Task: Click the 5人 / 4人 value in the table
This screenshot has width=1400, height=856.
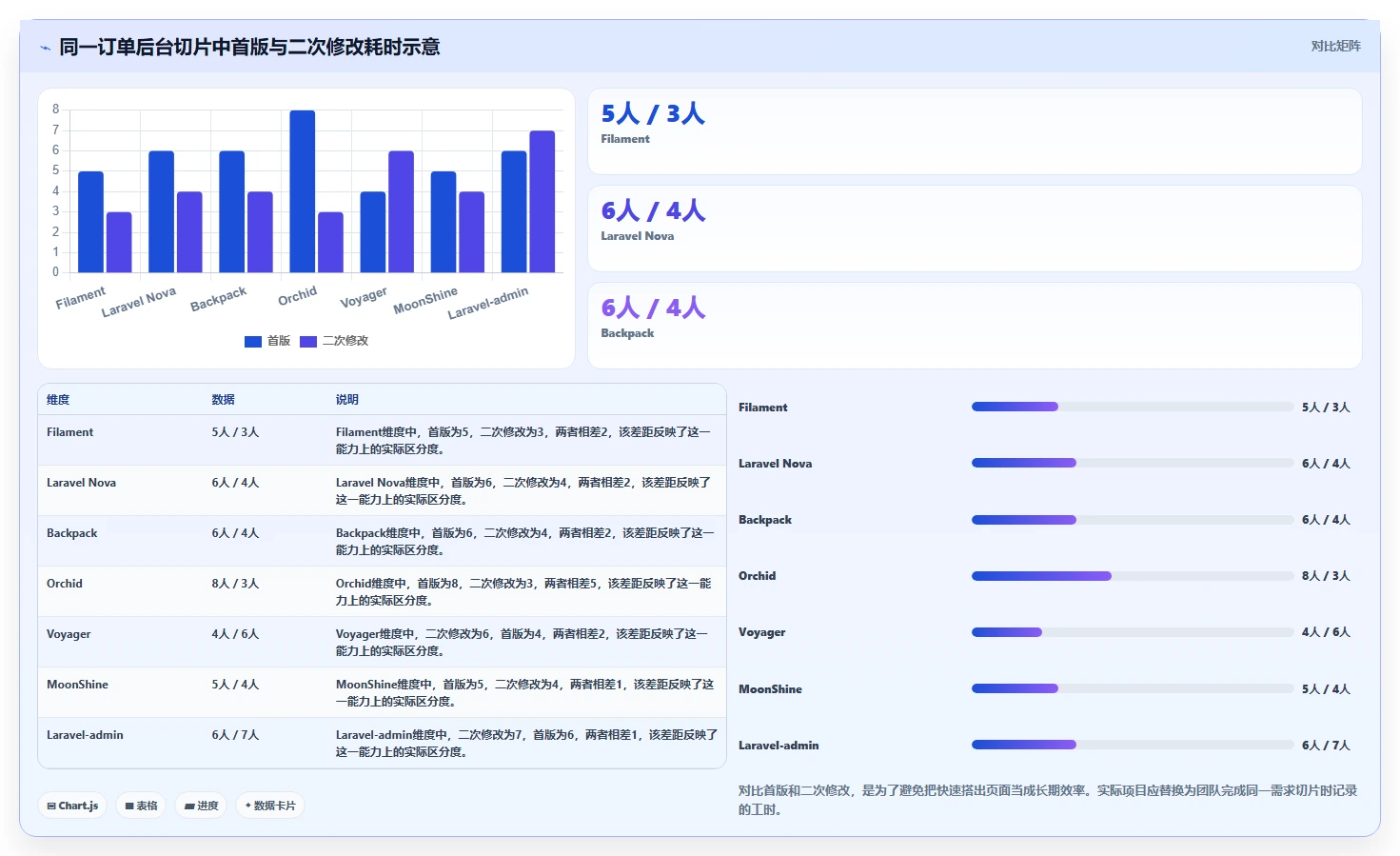Action: 235,685
